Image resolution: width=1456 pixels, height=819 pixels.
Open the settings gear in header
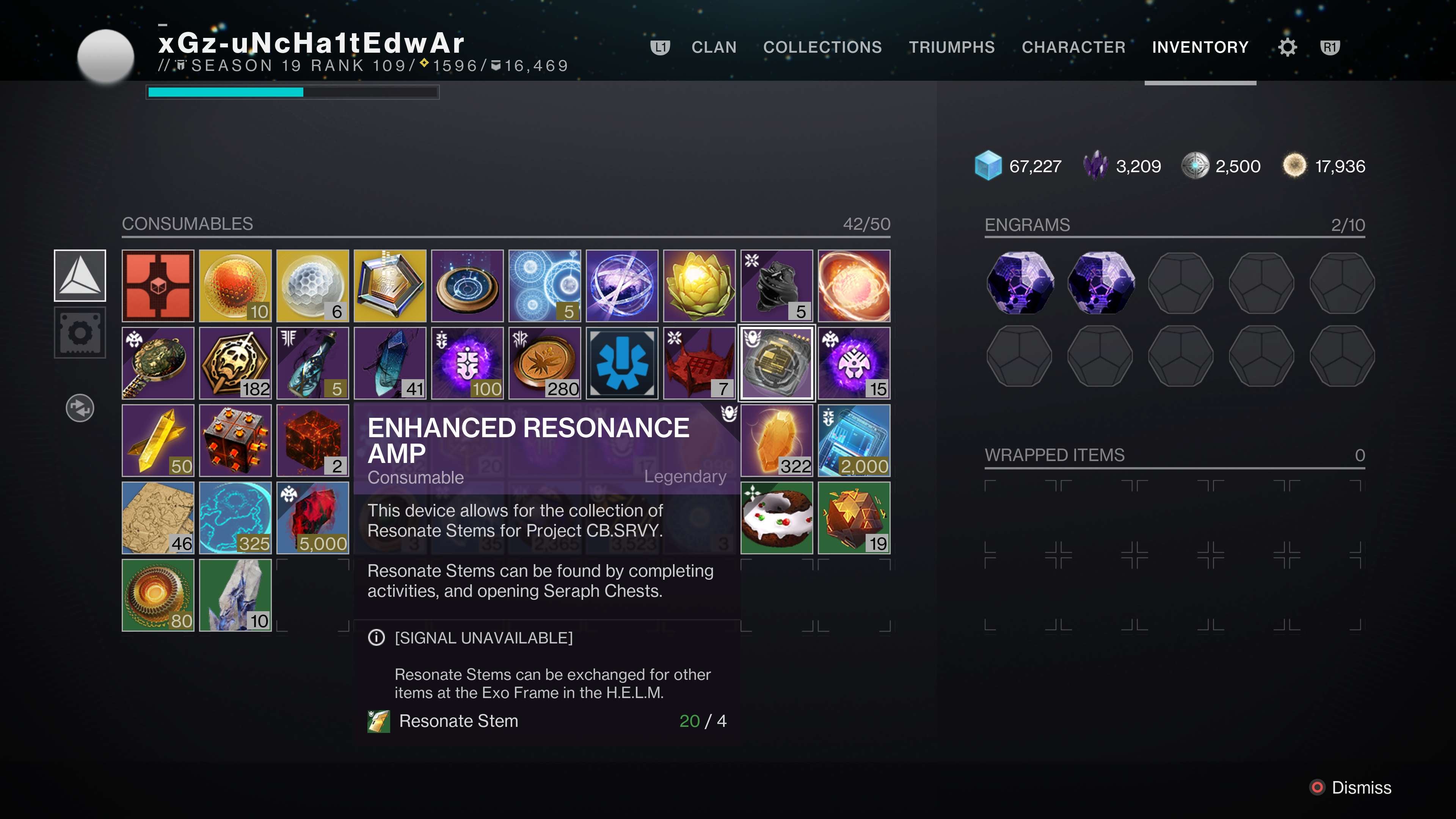(x=1287, y=47)
